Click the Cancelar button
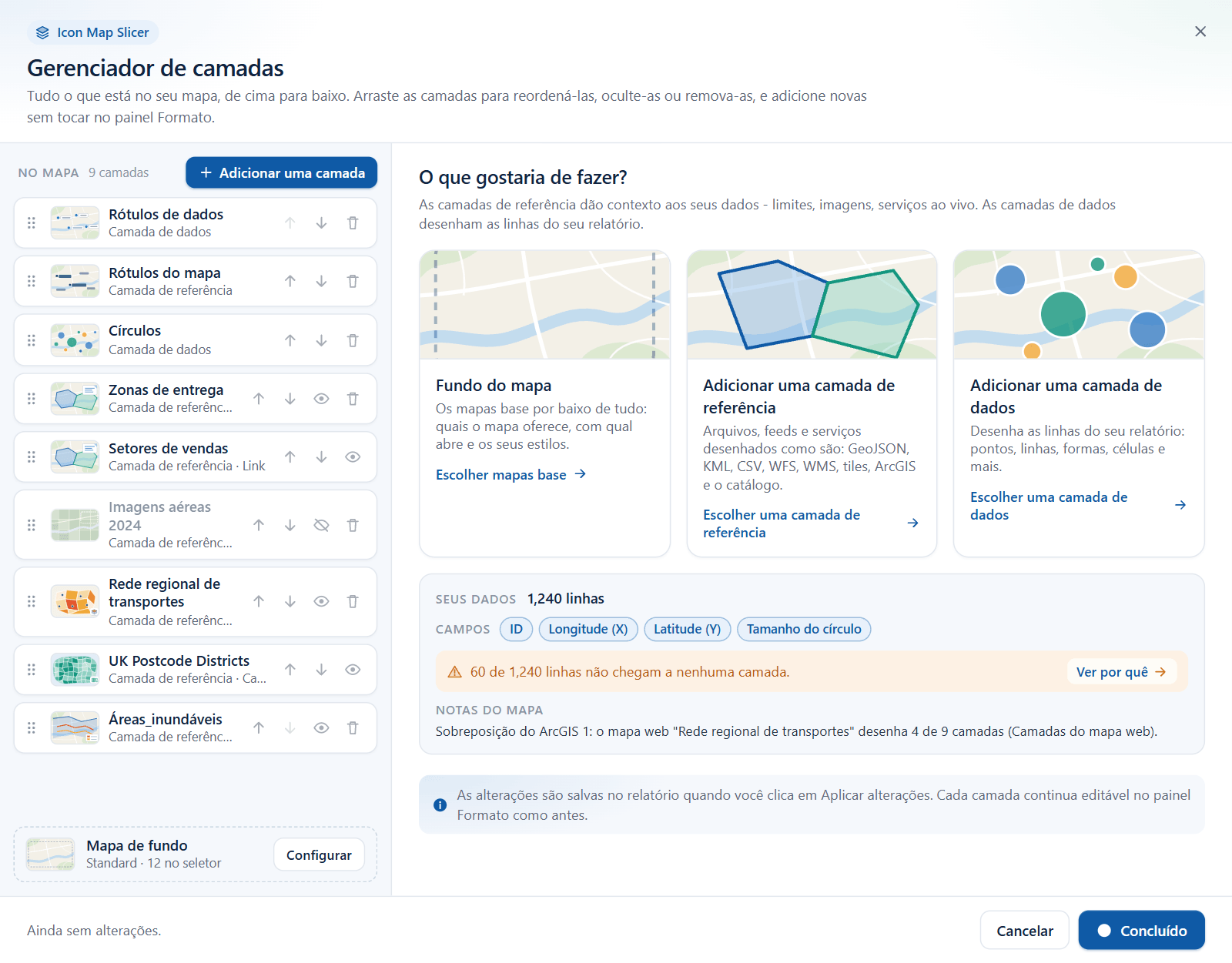Screen dimensions: 1232x963 click(1024, 931)
